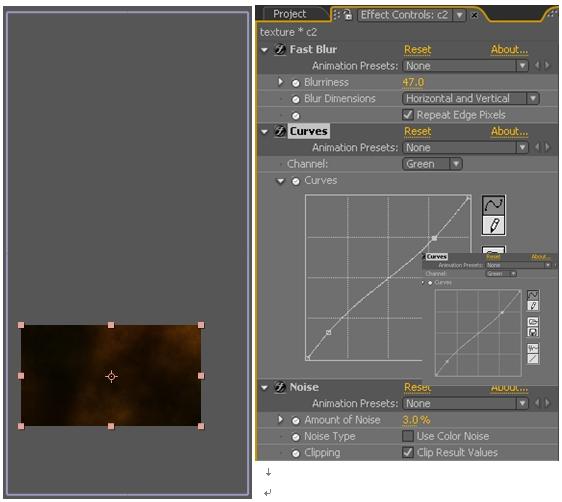Select the Effect Controls: c2 tab
562x502 pixels.
(404, 15)
